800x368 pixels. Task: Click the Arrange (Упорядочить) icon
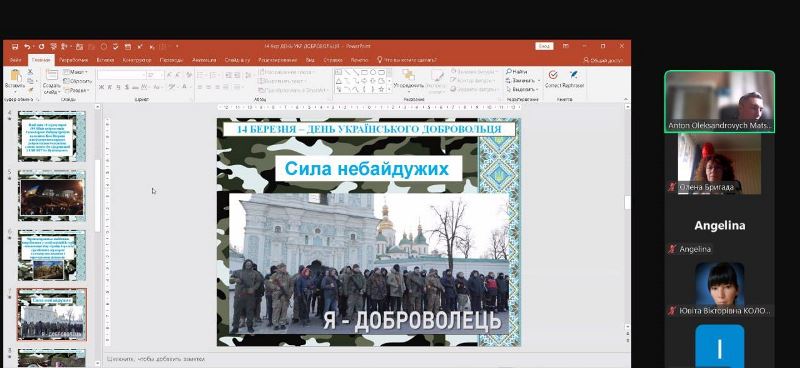(x=408, y=75)
